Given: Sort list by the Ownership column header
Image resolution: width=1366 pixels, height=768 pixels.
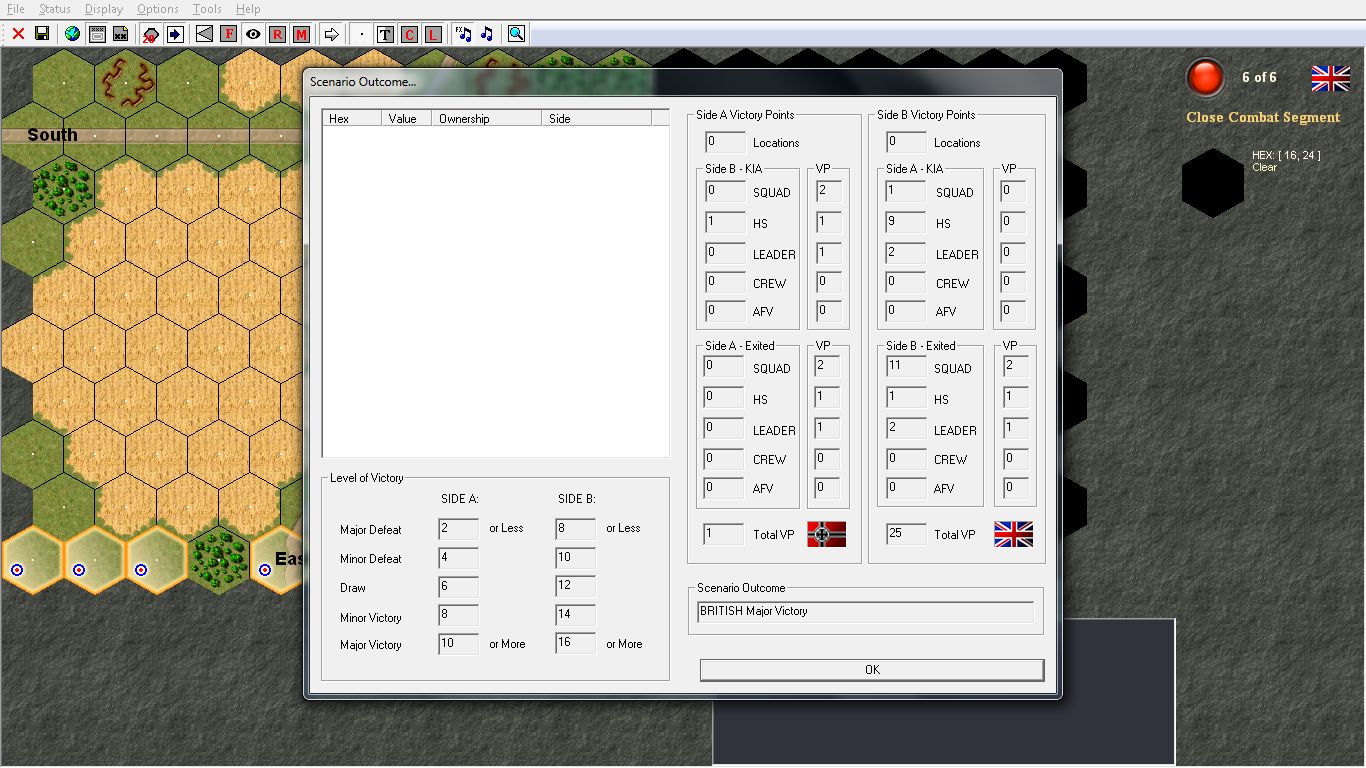Looking at the screenshot, I should click(x=487, y=118).
